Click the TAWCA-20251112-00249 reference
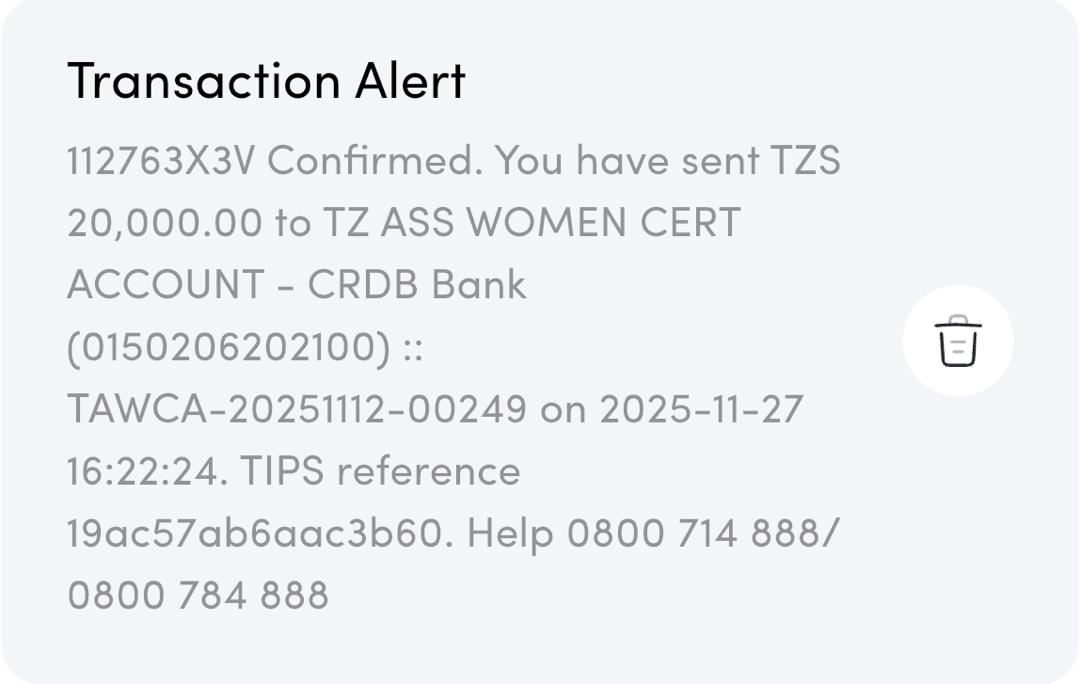Image resolution: width=1080 pixels, height=684 pixels. 296,409
